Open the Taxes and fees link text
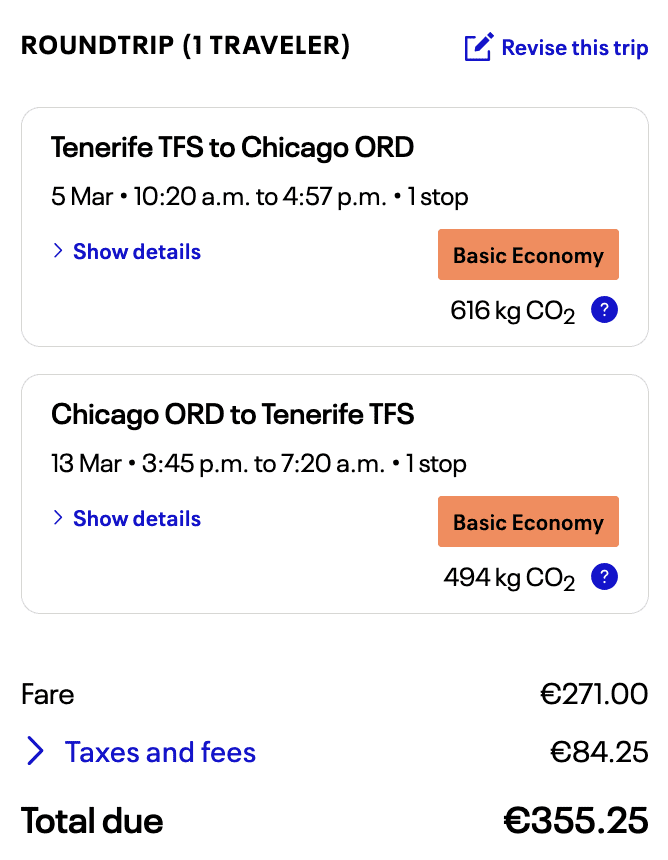 (x=160, y=752)
